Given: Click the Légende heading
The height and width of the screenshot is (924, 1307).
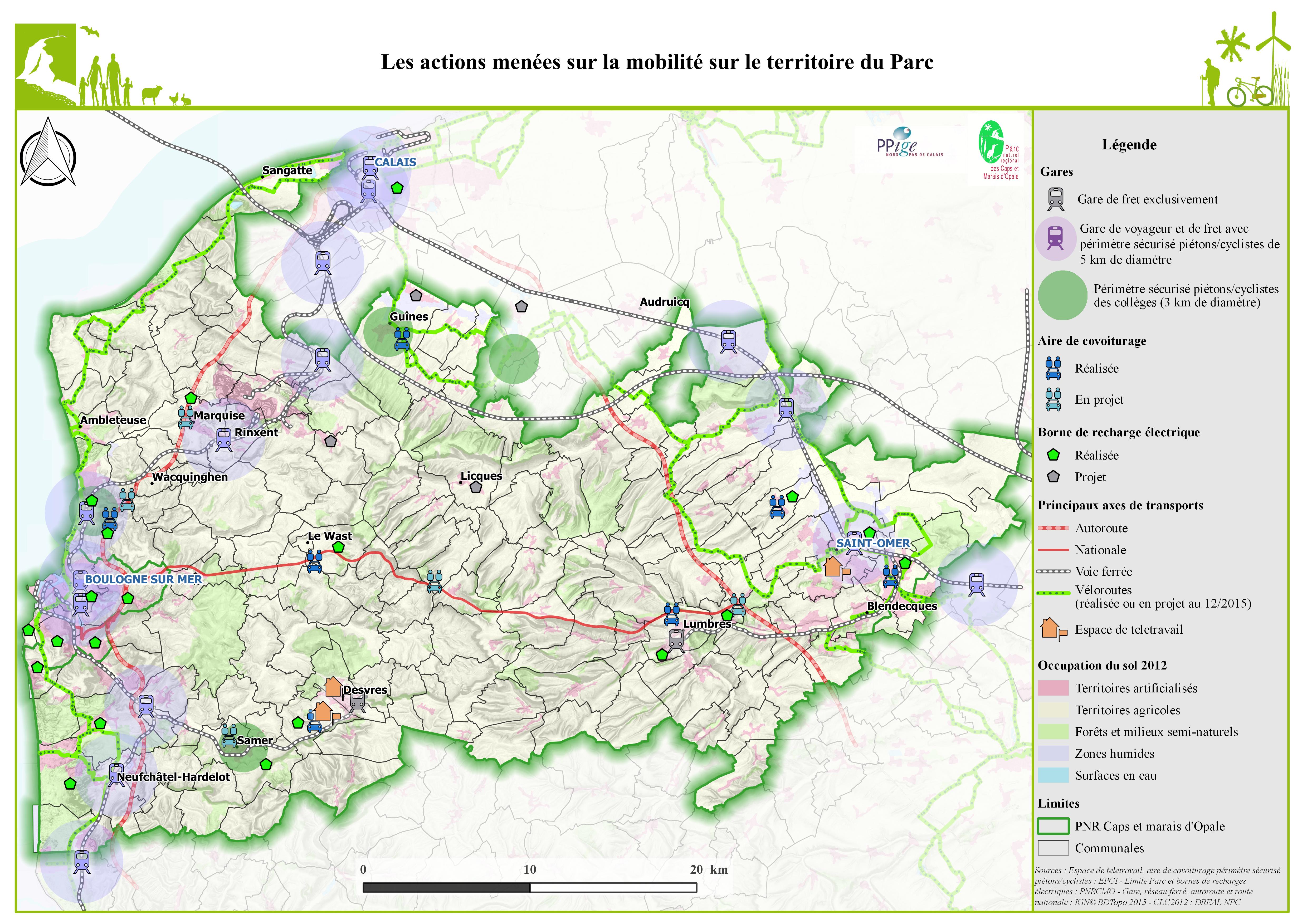Looking at the screenshot, I should 1129,145.
